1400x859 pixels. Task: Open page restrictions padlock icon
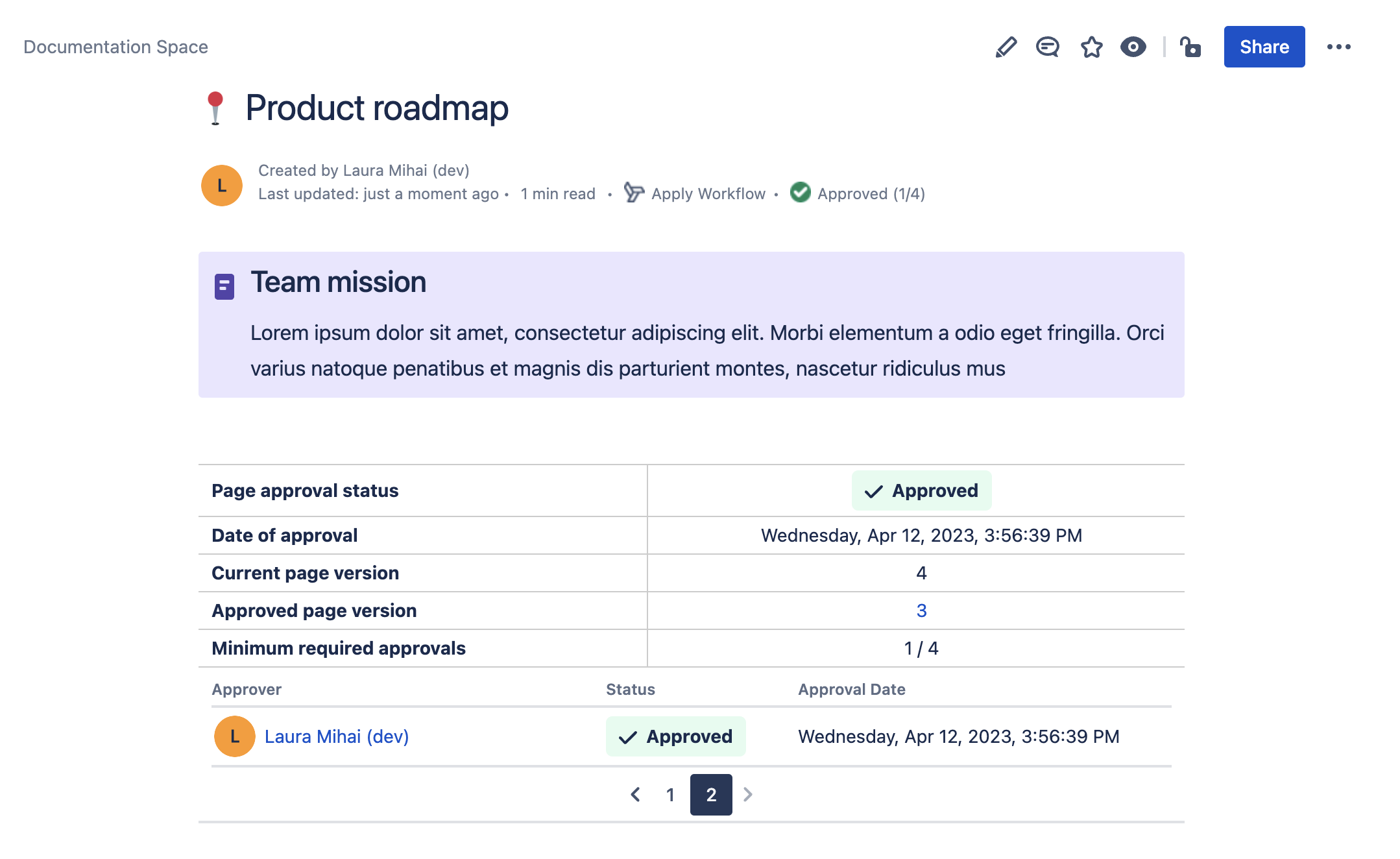tap(1190, 47)
